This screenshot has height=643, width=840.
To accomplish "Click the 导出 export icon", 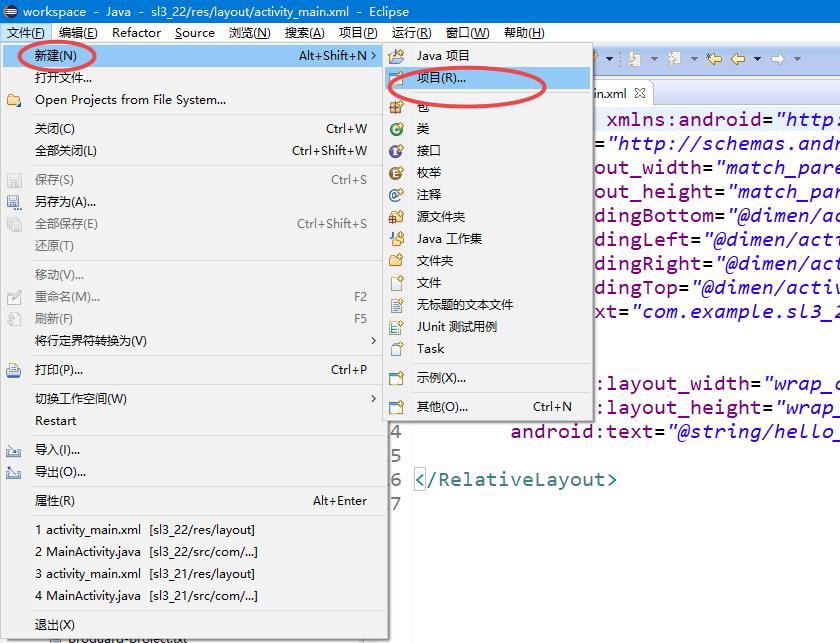I will tap(14, 473).
